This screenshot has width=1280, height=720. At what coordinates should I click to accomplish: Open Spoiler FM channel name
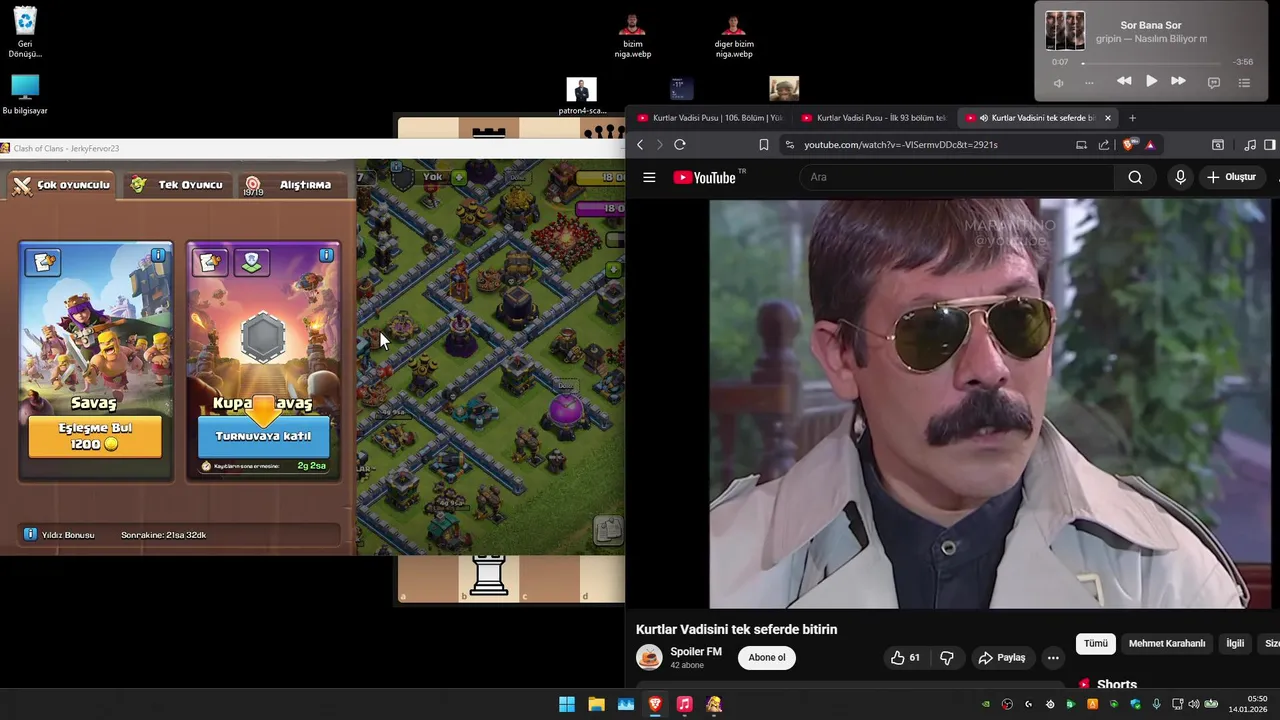click(x=696, y=652)
